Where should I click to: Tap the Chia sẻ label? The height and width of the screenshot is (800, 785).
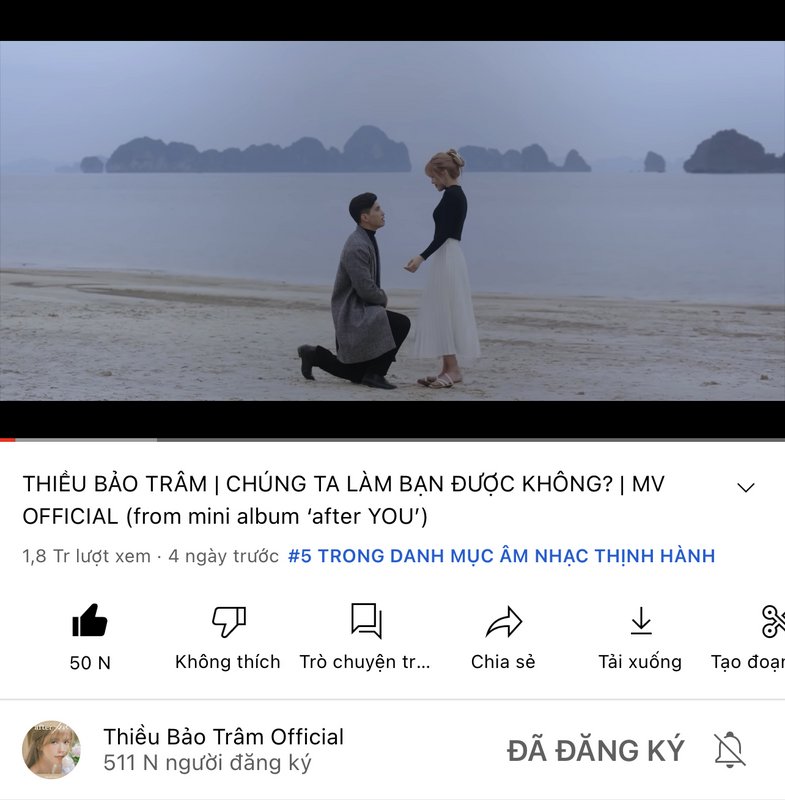[503, 662]
